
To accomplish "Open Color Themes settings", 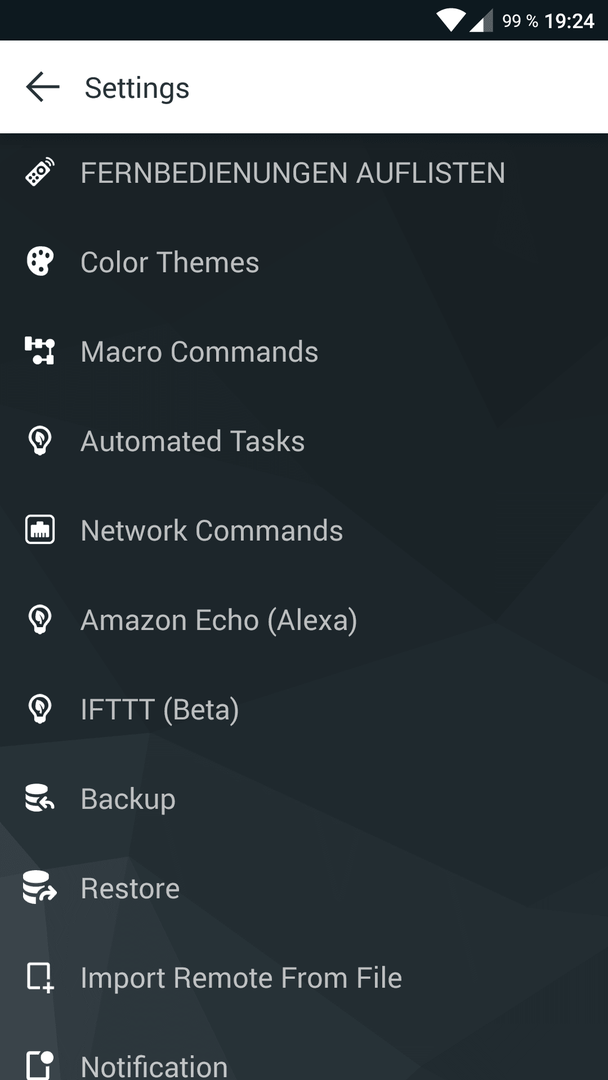I will pos(304,262).
